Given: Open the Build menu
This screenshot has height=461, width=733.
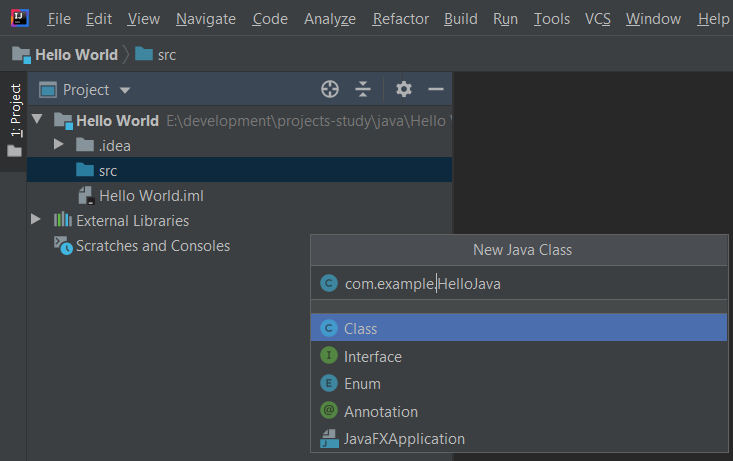Looking at the screenshot, I should pyautogui.click(x=460, y=19).
